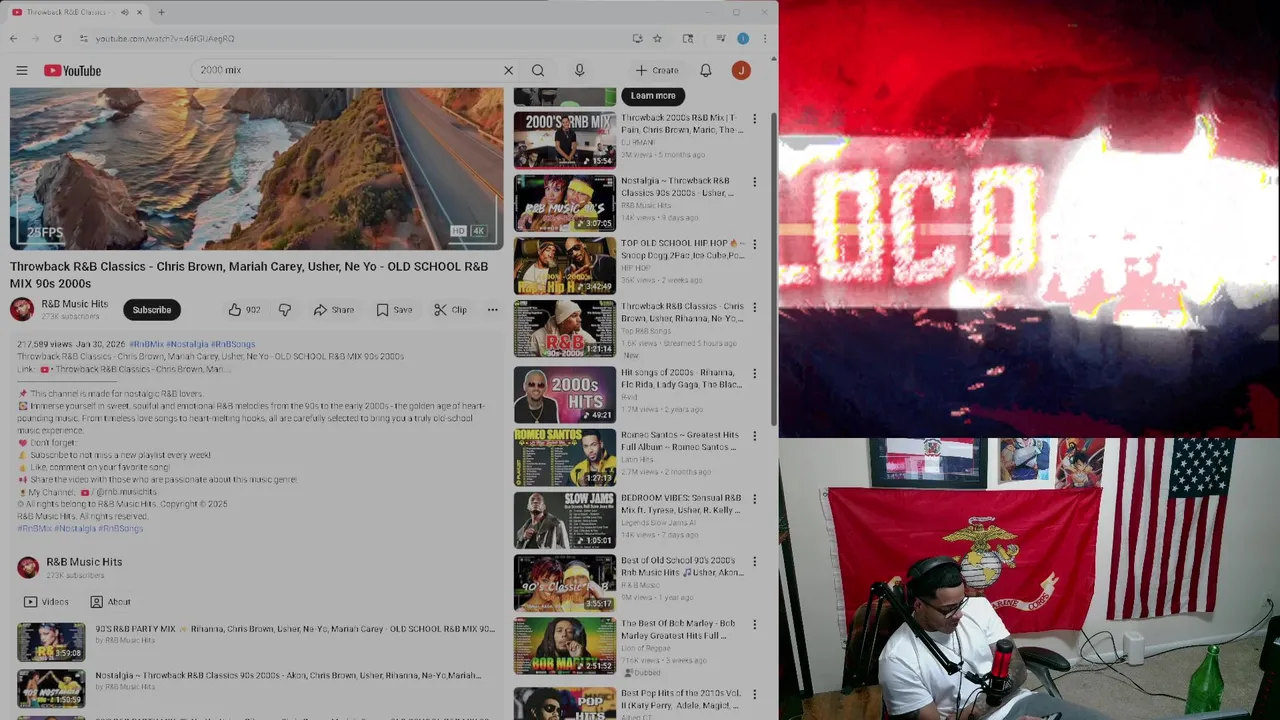Open Throwback R&B Classics by Top R&B Songs title

point(682,312)
